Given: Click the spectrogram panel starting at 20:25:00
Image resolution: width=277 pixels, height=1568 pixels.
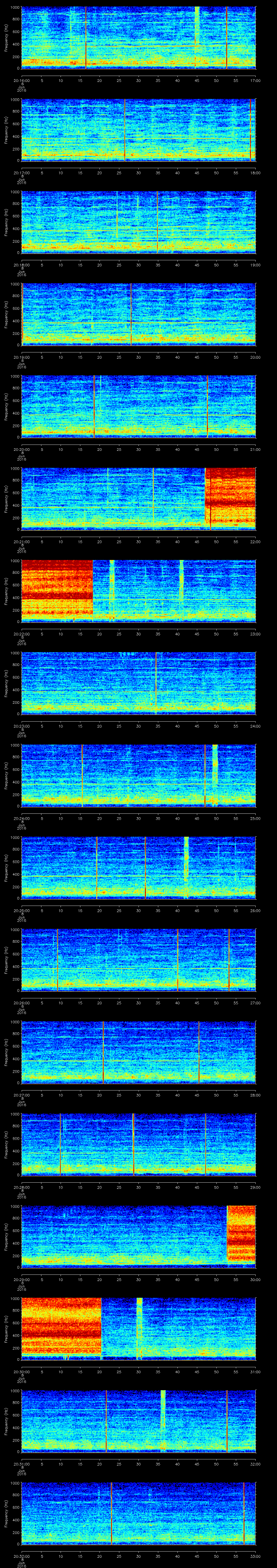Looking at the screenshot, I should [138, 868].
